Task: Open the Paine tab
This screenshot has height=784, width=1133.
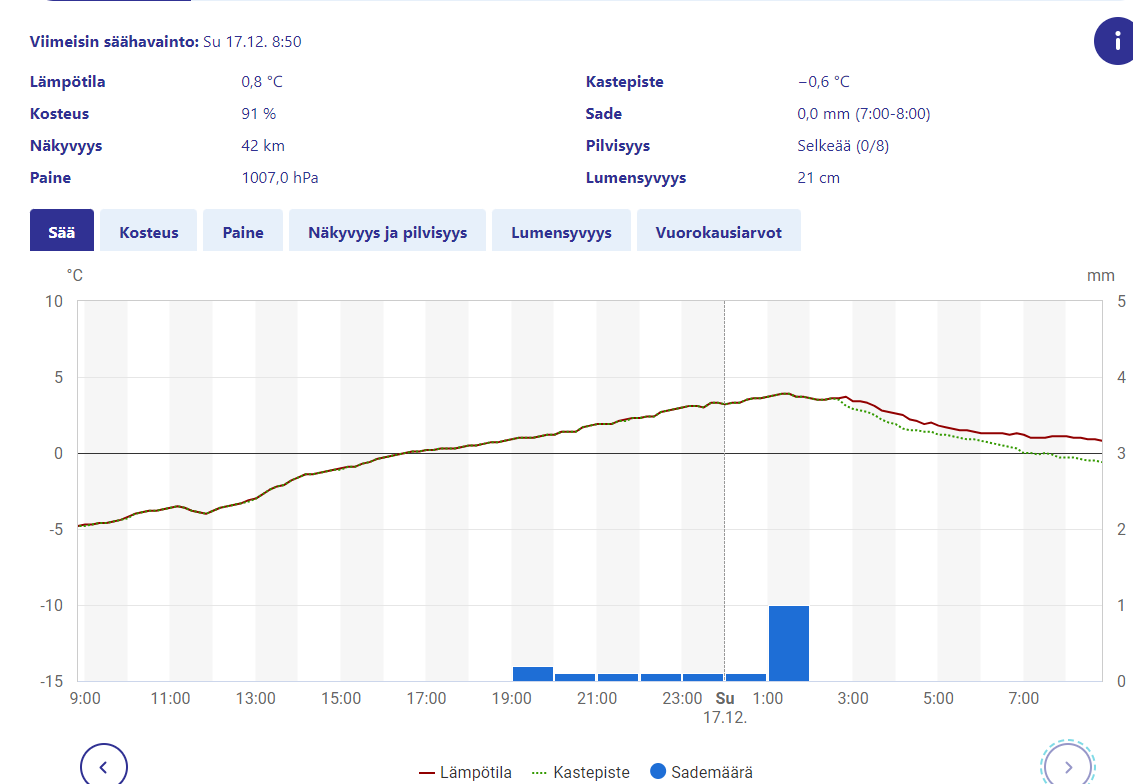Action: click(x=243, y=231)
